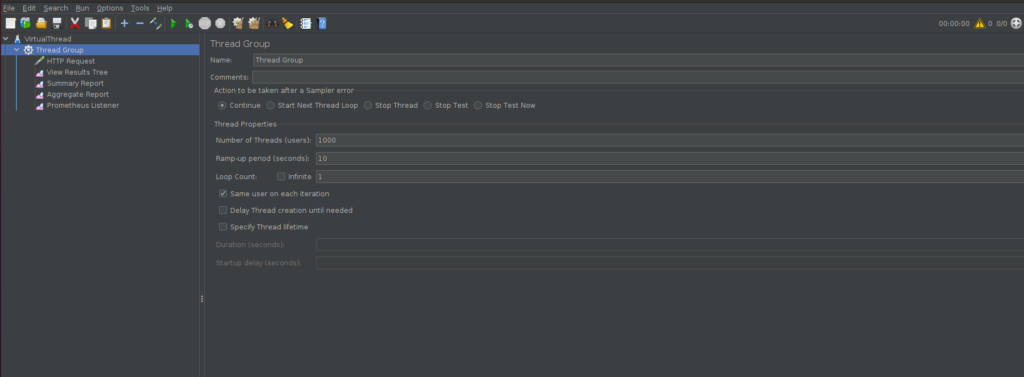Open the File menu
Viewport: 1024px width, 377px height.
9,8
